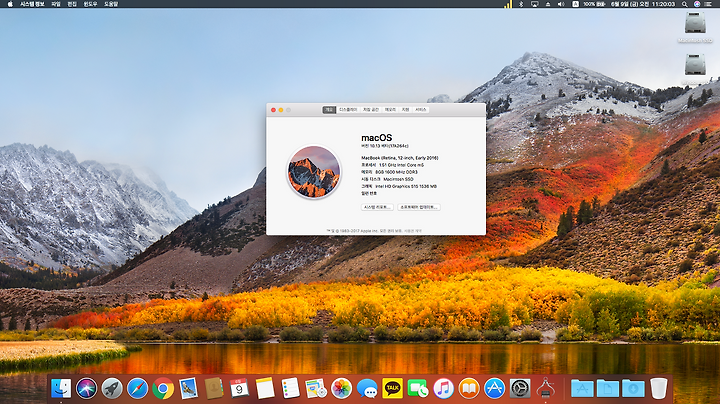Image resolution: width=720 pixels, height=404 pixels.
Task: Click Bluetooth icon in menu bar
Action: click(521, 4)
